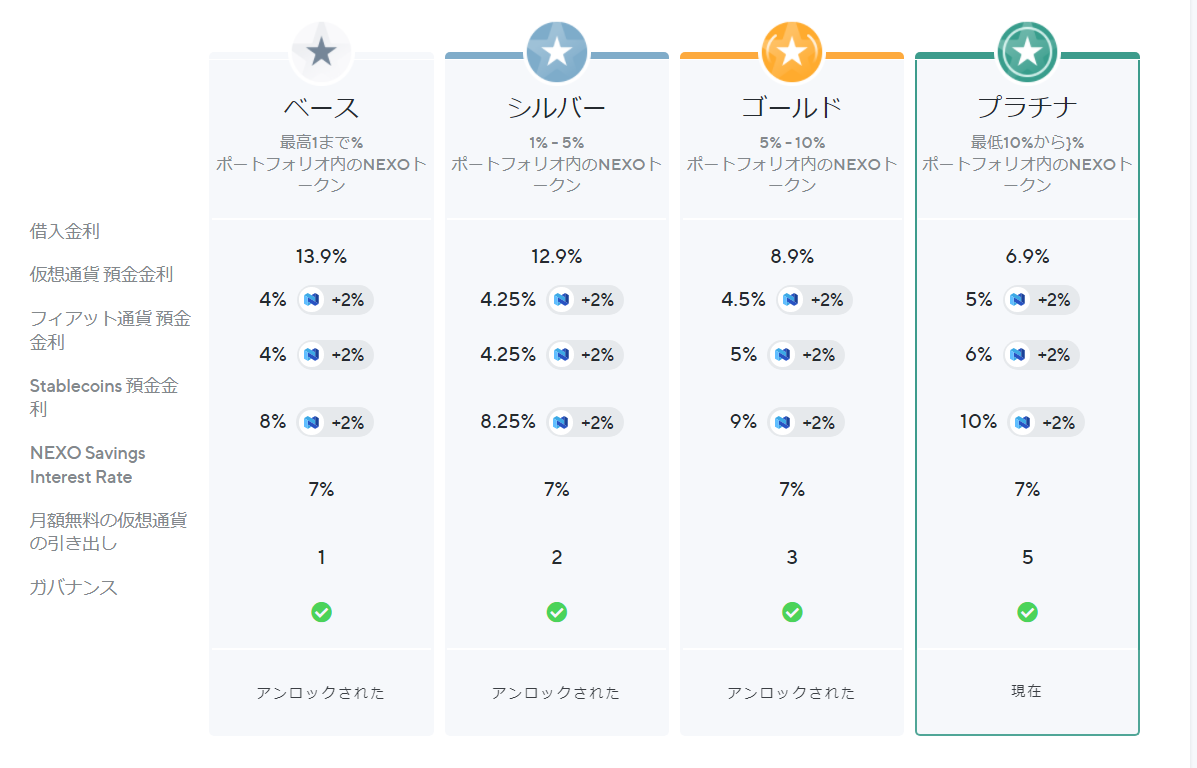Click アンロックされた under the Gold column
The width and height of the screenshot is (1197, 768).
coord(792,693)
